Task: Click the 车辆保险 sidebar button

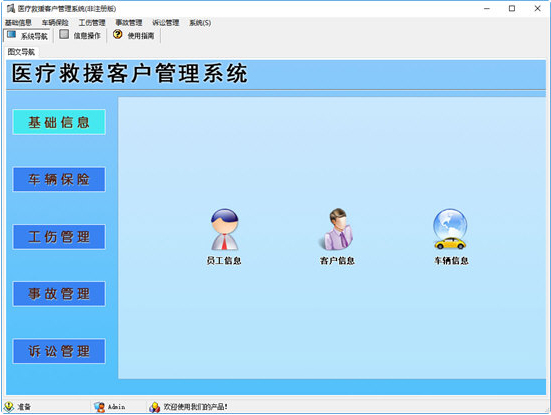Action: tap(59, 179)
